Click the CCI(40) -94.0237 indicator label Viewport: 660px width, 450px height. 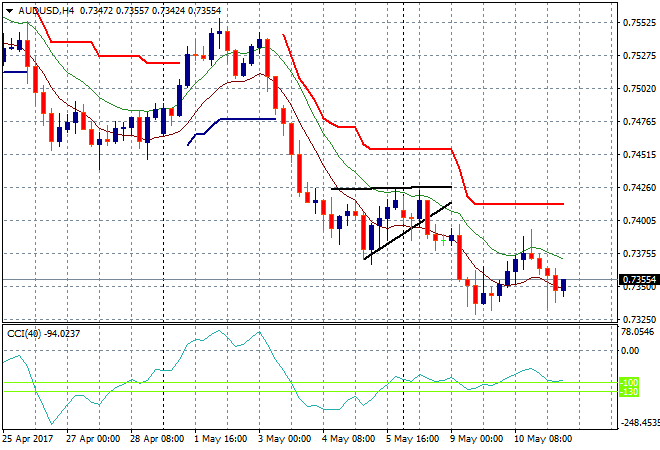43,334
